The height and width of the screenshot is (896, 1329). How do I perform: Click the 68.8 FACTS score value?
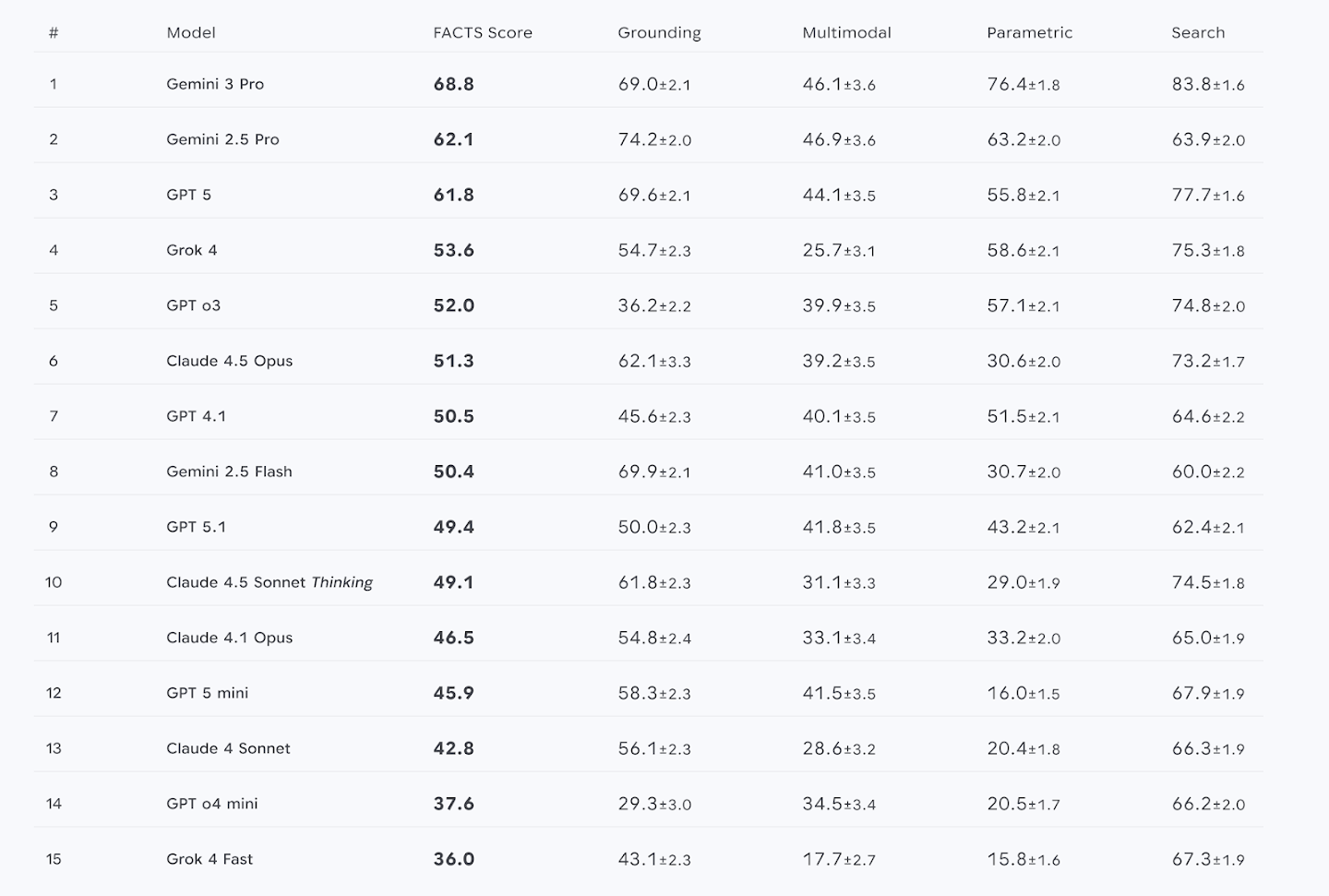coord(454,84)
